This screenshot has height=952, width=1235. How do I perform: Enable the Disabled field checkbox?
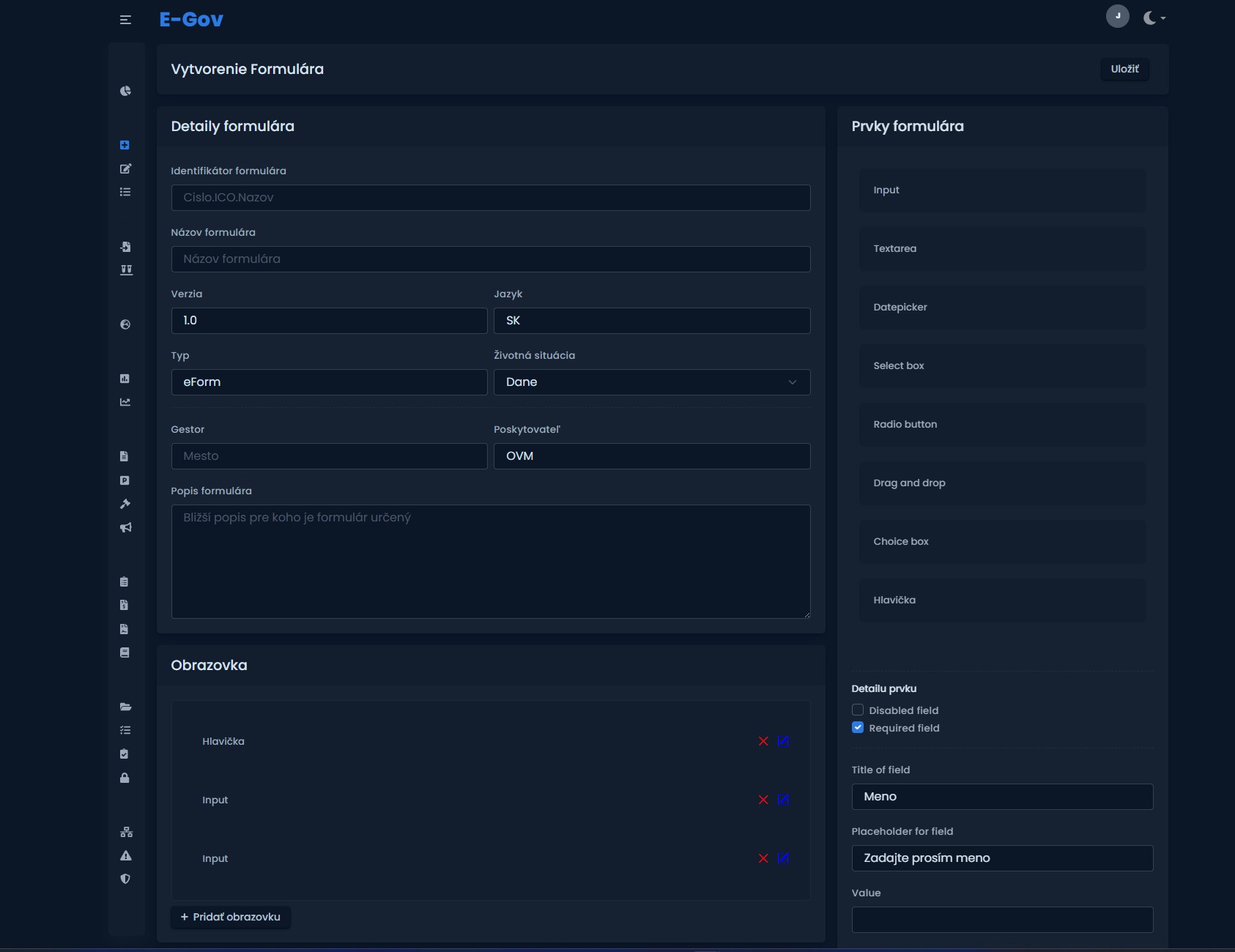(x=858, y=710)
